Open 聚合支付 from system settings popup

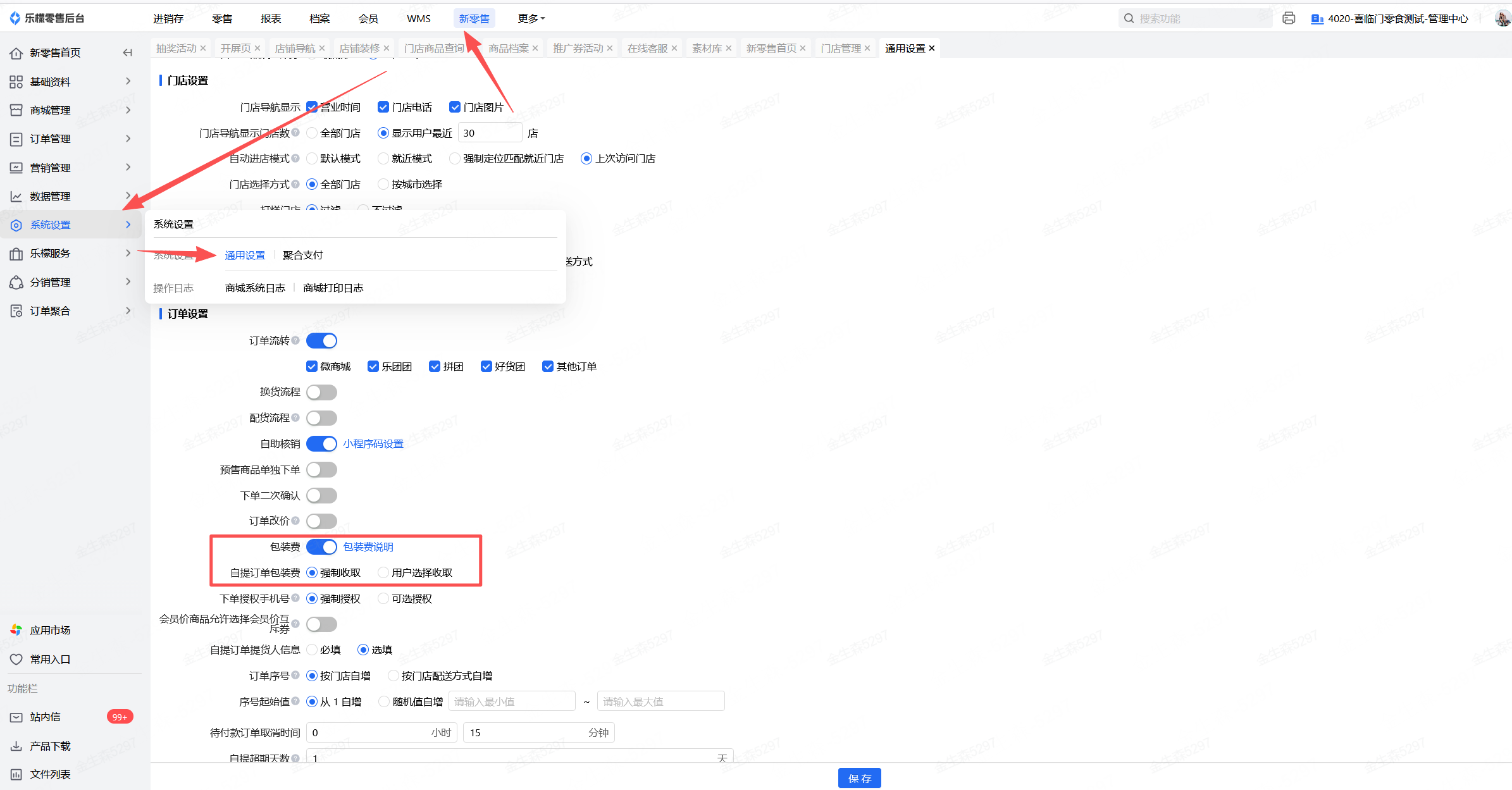click(302, 255)
